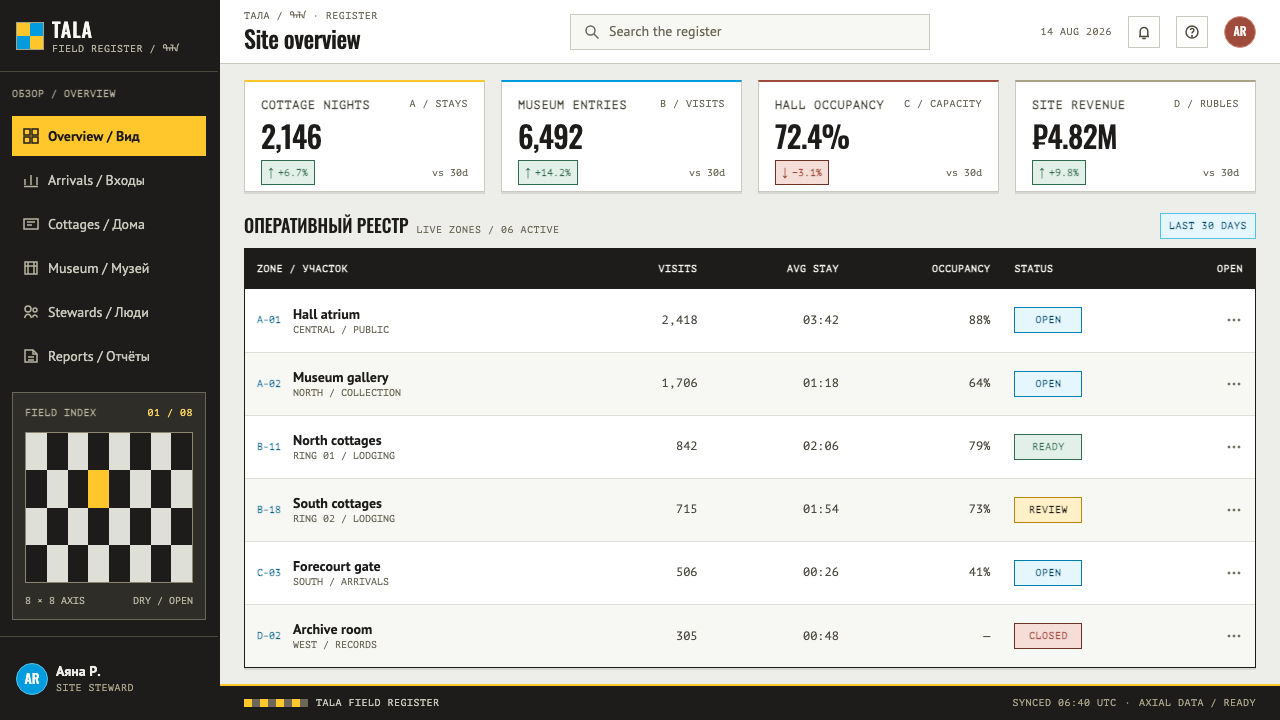1280x720 pixels.
Task: Click the CLOSED status badge for Archive room
Action: pos(1048,635)
